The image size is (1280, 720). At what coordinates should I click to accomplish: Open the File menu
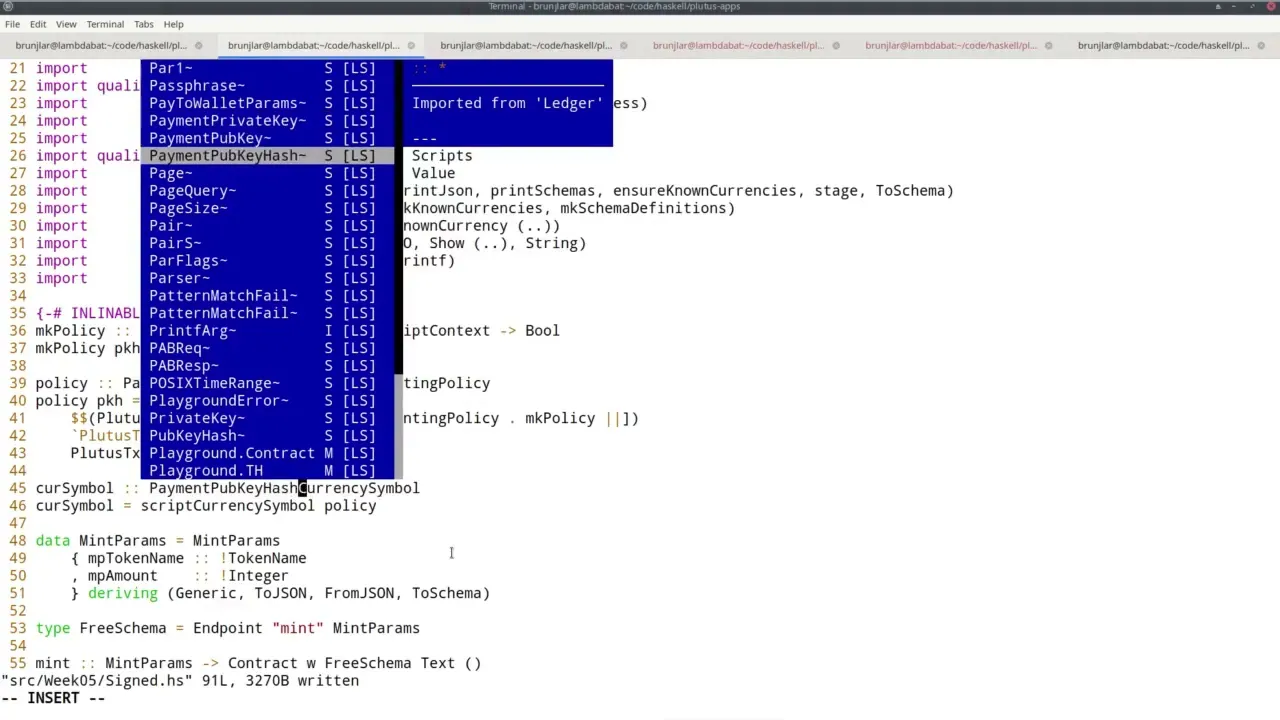12,24
